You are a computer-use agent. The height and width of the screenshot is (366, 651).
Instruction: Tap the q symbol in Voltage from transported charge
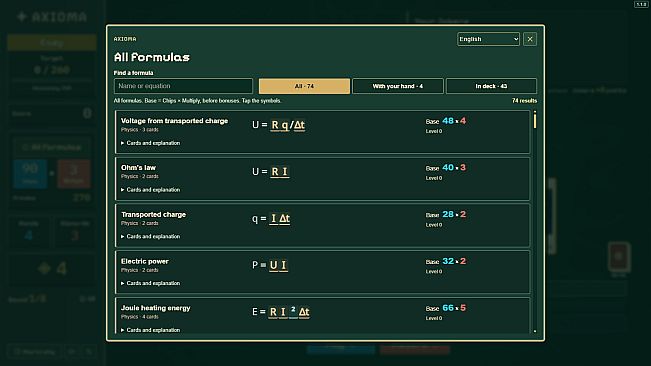(x=285, y=125)
